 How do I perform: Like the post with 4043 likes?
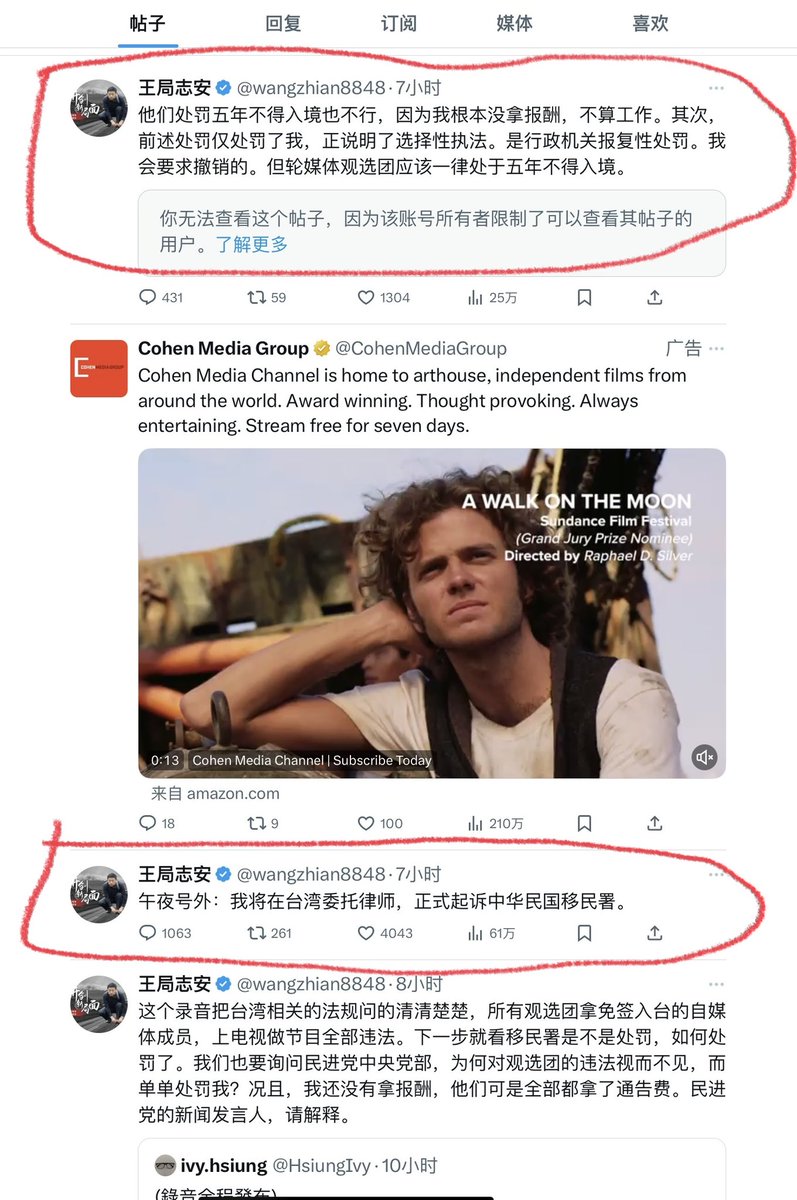(x=384, y=933)
